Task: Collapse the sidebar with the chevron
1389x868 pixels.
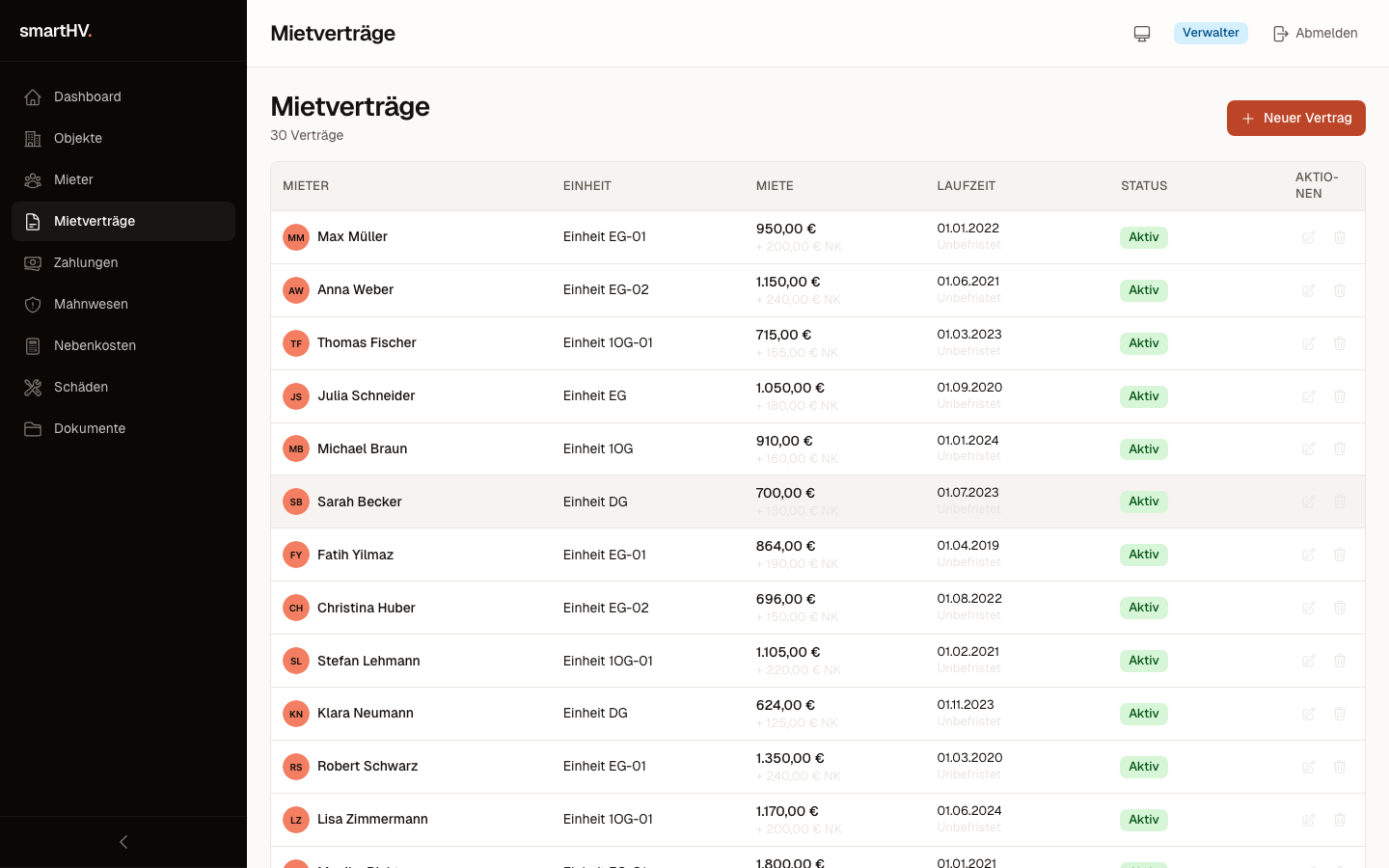Action: pos(123,841)
